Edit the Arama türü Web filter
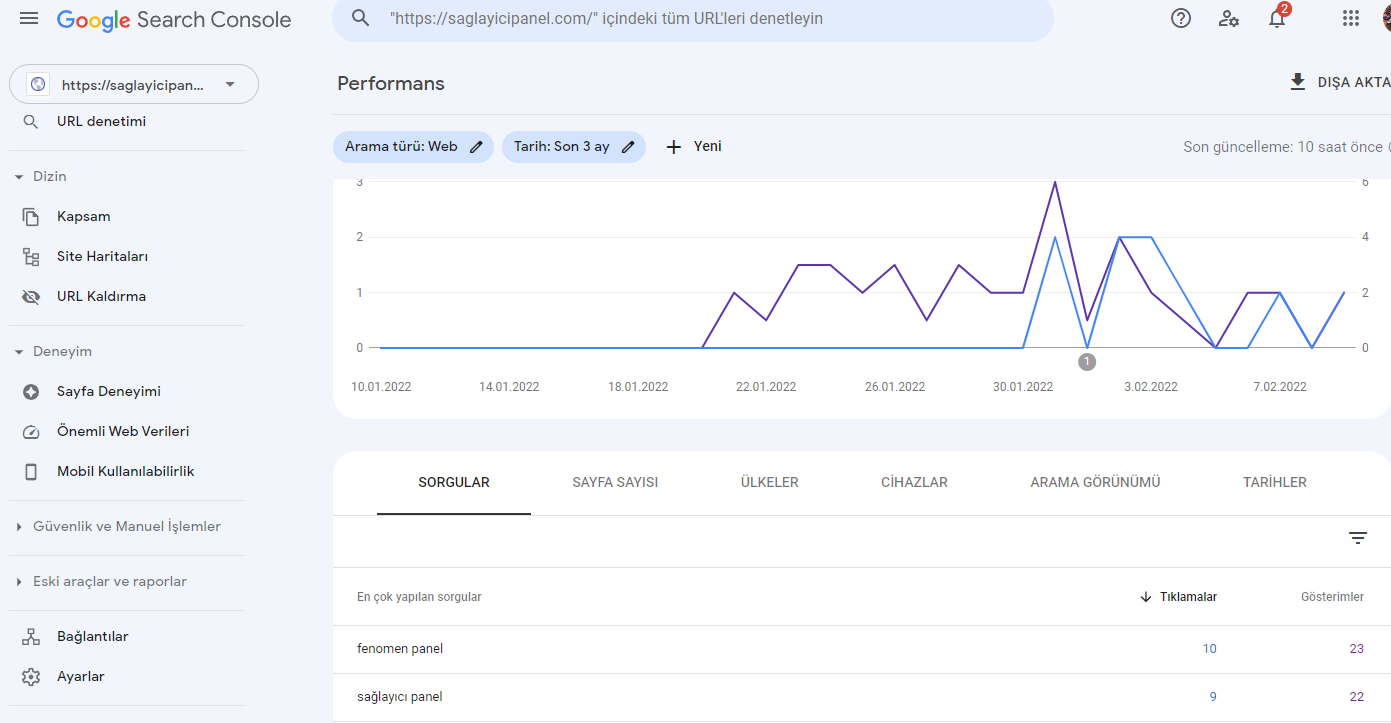 tap(413, 146)
